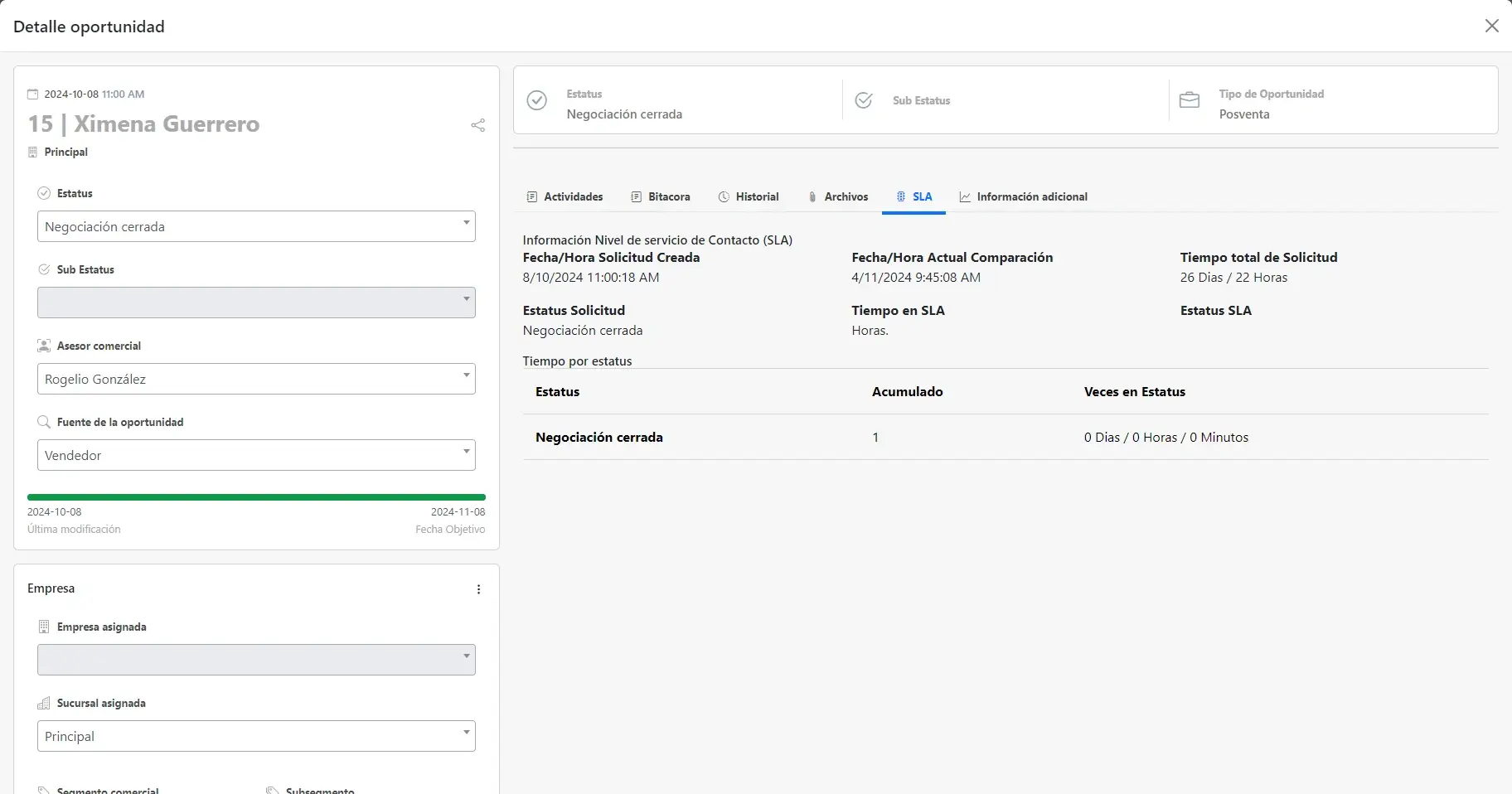1512x794 pixels.
Task: Click the Última modificación date 2024-10-08
Action: point(55,512)
